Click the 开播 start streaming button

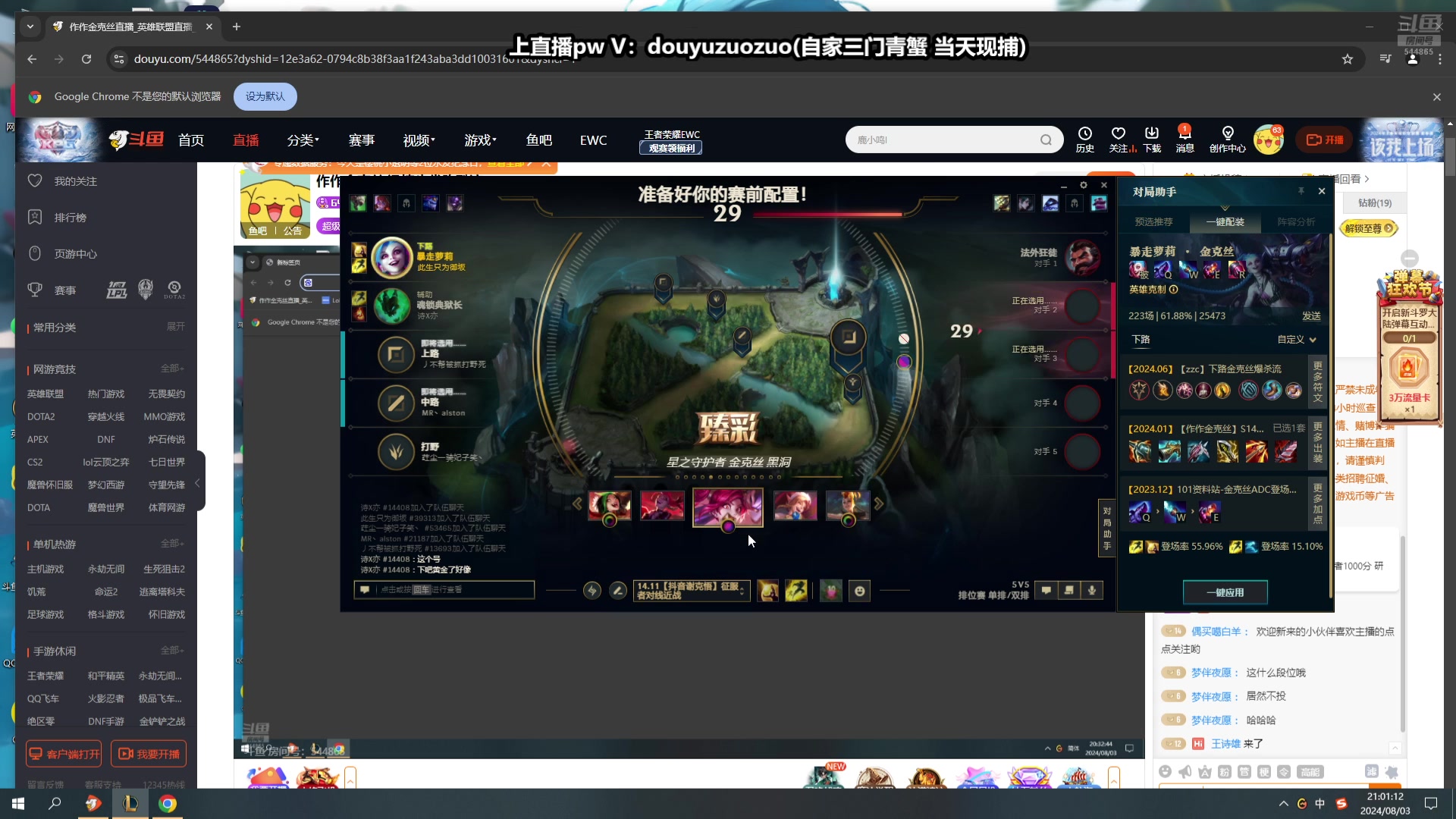(1325, 140)
